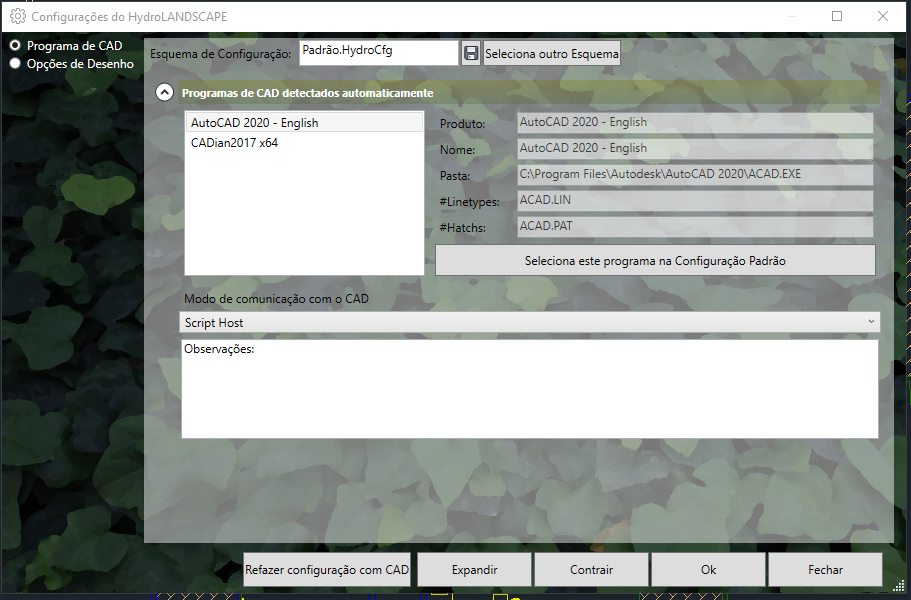Click the settings gear icon in title bar
The height and width of the screenshot is (600, 911).
click(x=17, y=16)
